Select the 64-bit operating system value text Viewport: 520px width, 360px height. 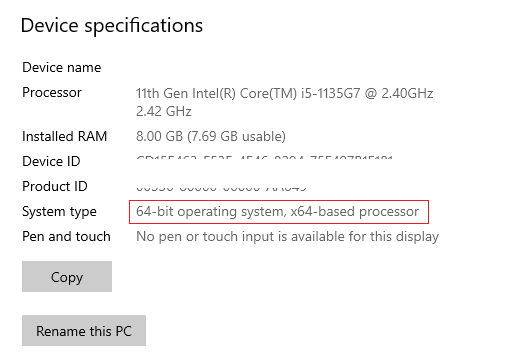click(x=277, y=212)
